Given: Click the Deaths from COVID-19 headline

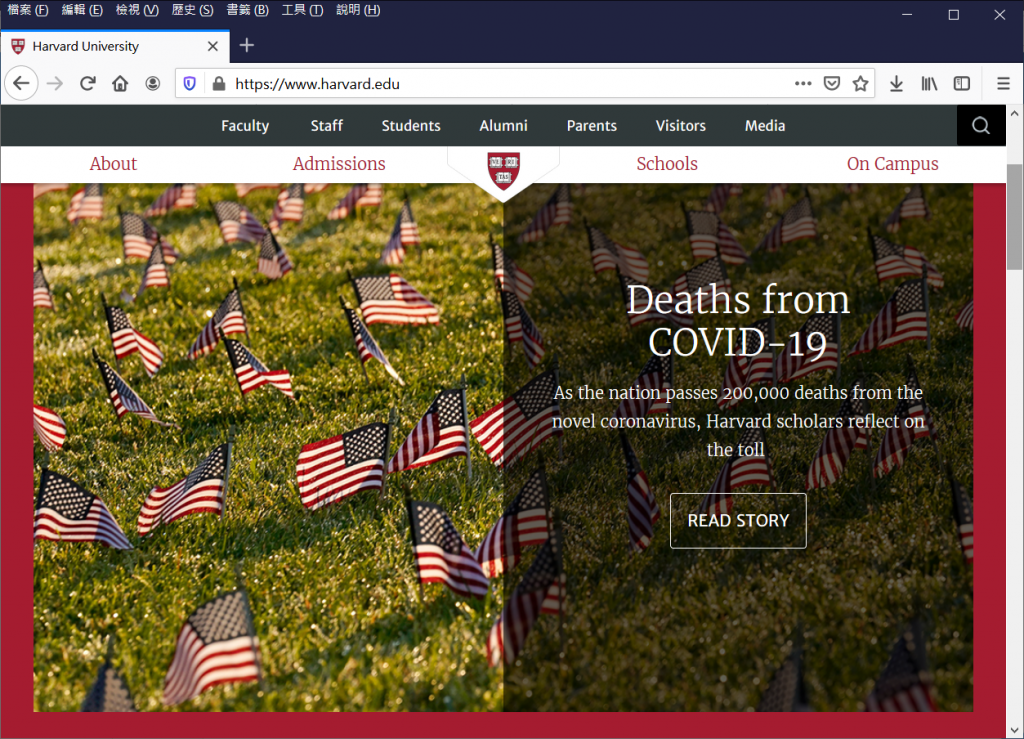Looking at the screenshot, I should pyautogui.click(x=738, y=321).
